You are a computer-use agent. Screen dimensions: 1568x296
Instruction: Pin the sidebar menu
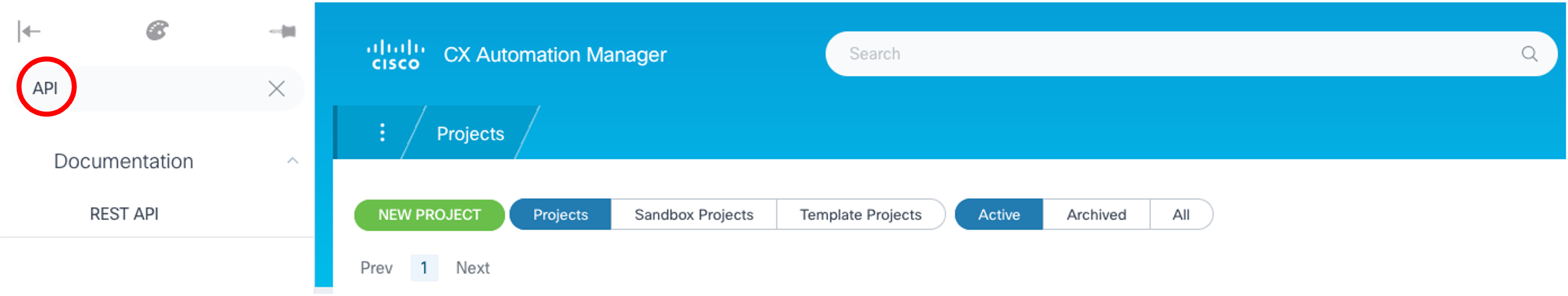tap(283, 31)
